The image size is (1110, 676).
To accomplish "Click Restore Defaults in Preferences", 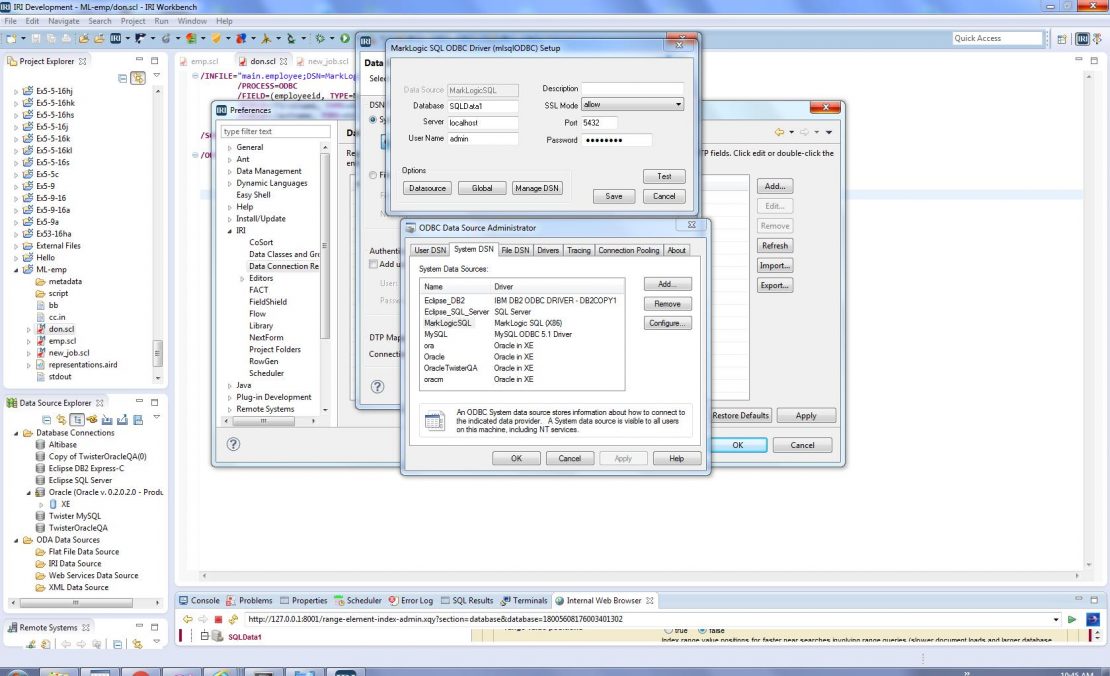I will point(740,416).
